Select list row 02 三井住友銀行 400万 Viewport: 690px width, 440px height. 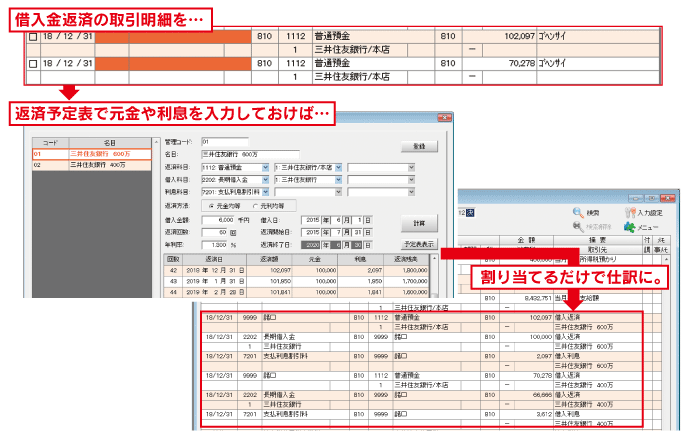[x=92, y=165]
